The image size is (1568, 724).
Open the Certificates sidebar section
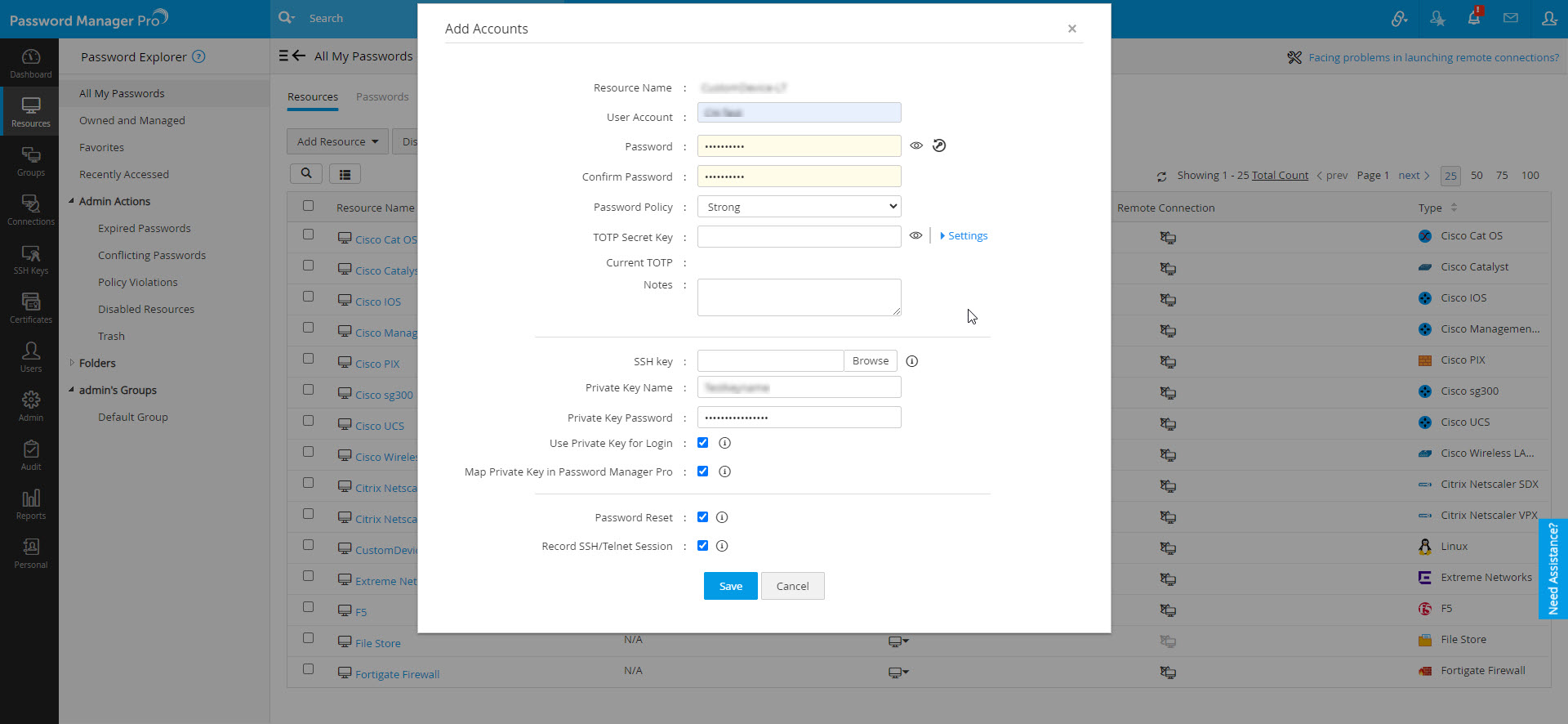point(30,308)
